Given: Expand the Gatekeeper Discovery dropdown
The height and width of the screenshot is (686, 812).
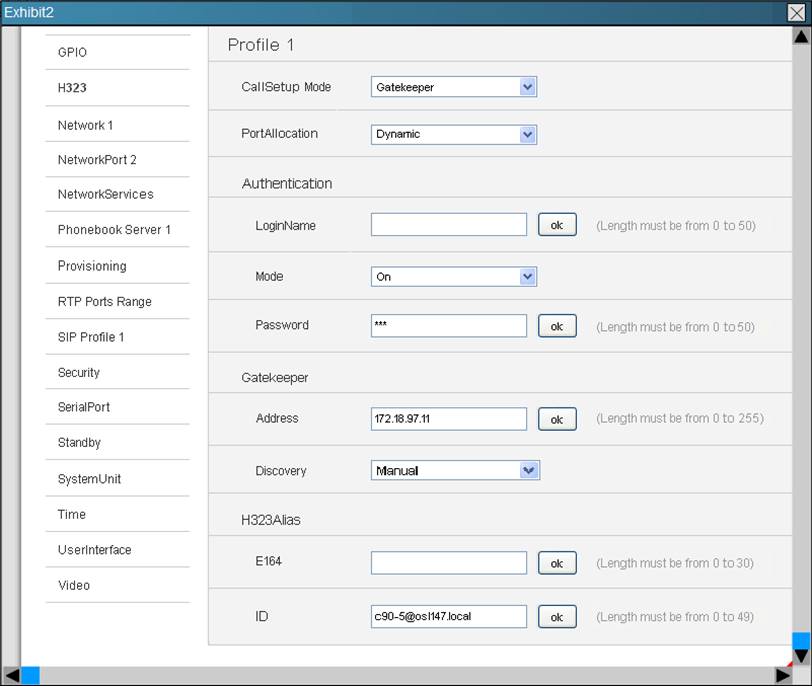Looking at the screenshot, I should [x=529, y=470].
